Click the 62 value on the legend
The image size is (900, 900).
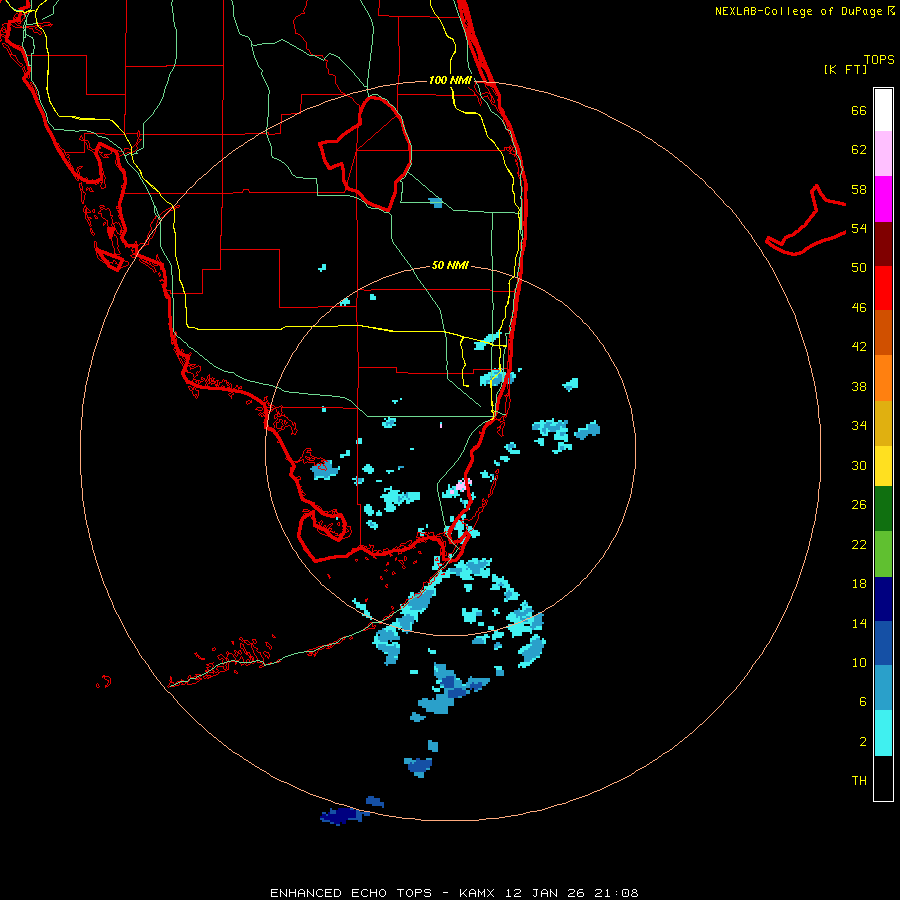(859, 150)
